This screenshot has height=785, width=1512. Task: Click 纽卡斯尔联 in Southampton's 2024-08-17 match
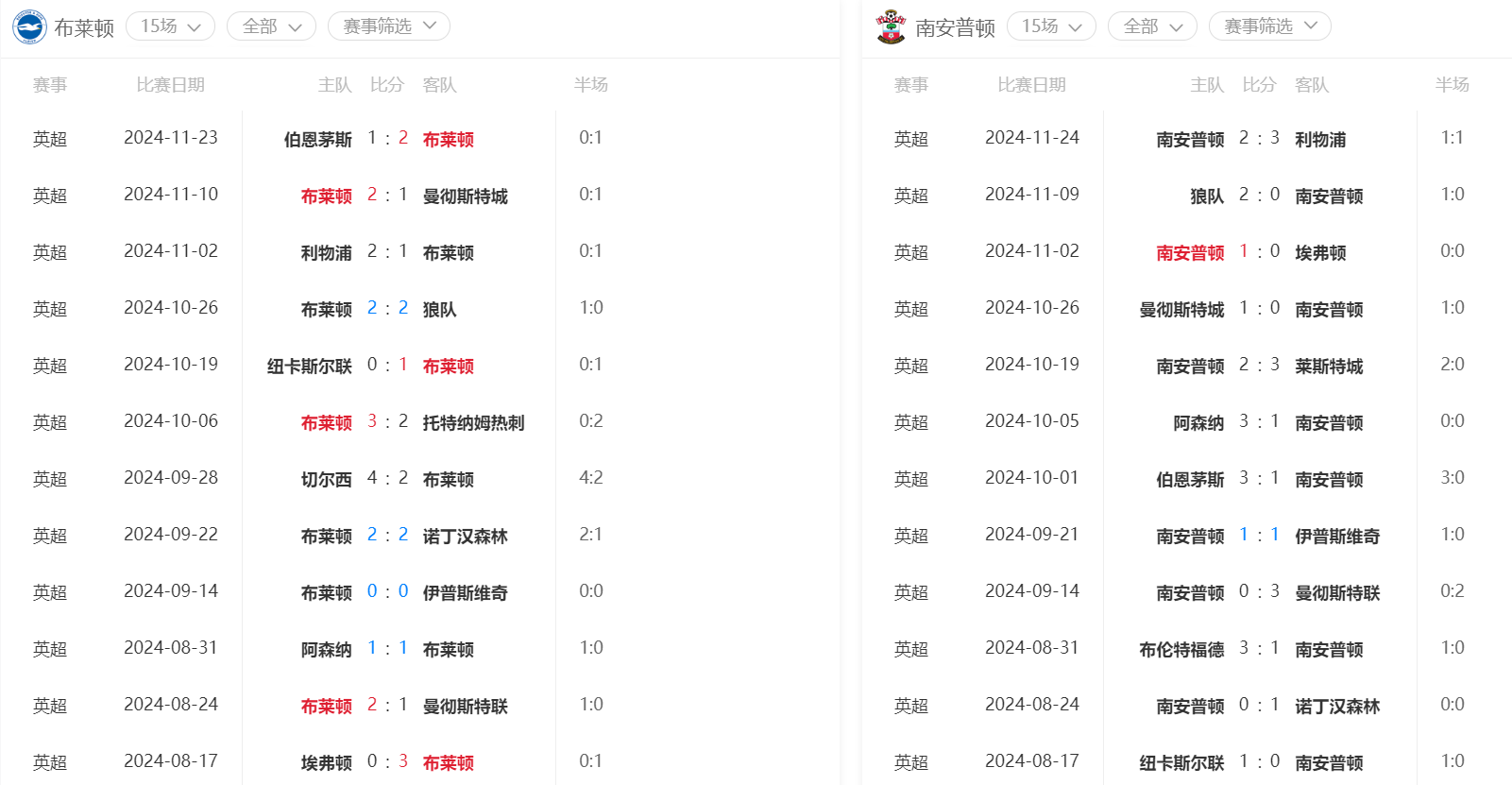coord(1181,763)
